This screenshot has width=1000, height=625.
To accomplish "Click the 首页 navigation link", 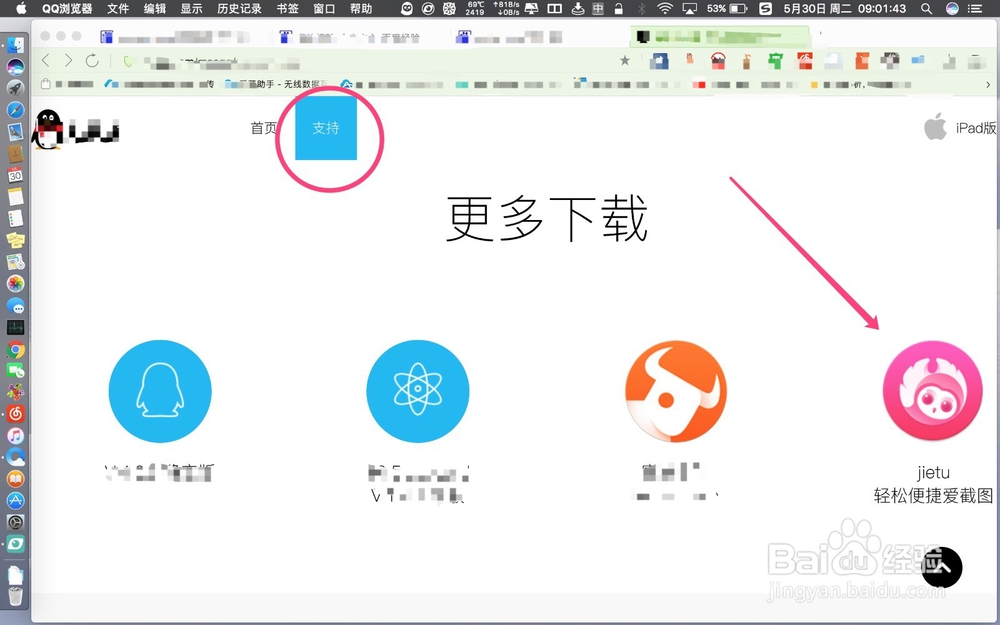I will [264, 127].
